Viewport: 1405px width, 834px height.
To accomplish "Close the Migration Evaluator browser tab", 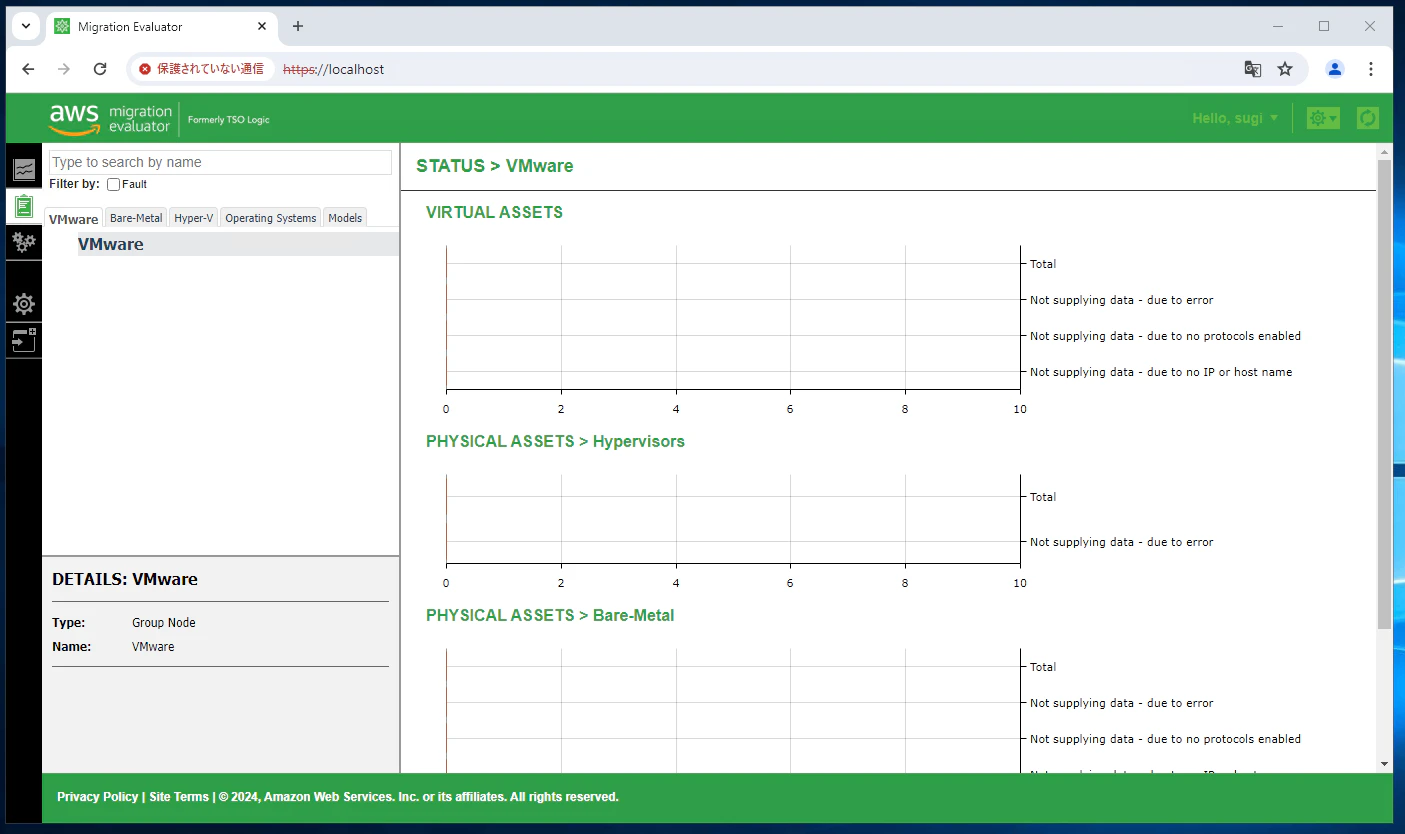I will click(x=262, y=27).
